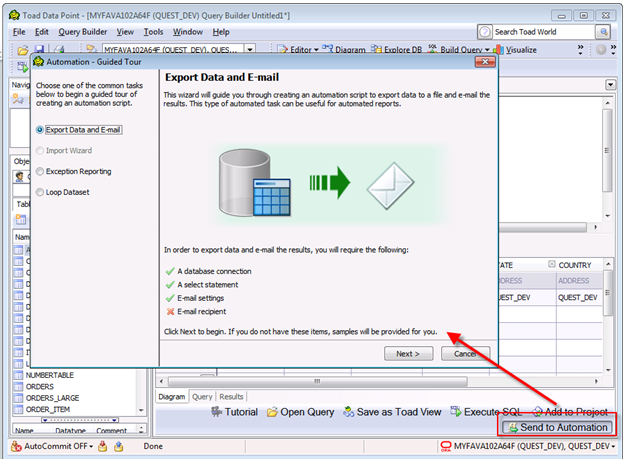Viewport: 626px width, 462px height.
Task: Click the diagram pane vertical scrollbar thumb
Action: [x=607, y=151]
